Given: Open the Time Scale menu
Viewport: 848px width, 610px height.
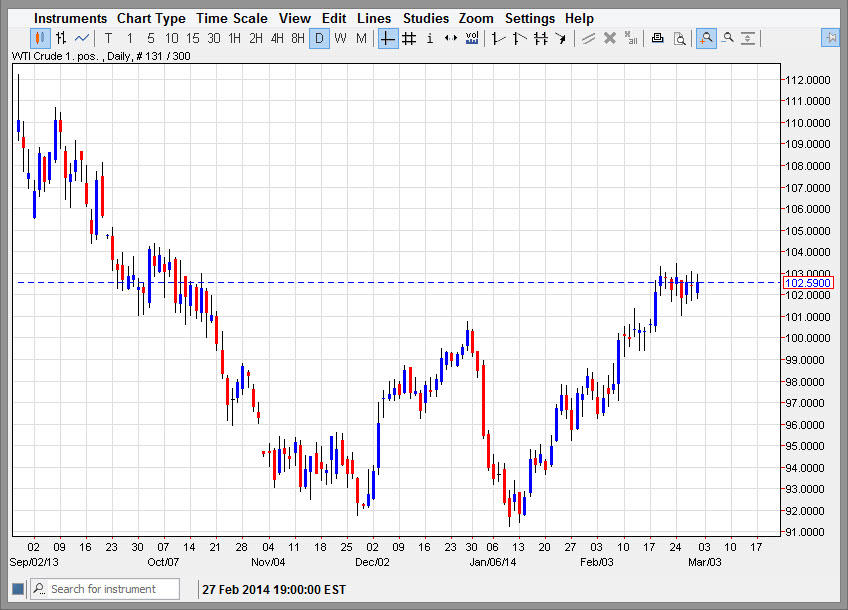Looking at the screenshot, I should tap(231, 18).
